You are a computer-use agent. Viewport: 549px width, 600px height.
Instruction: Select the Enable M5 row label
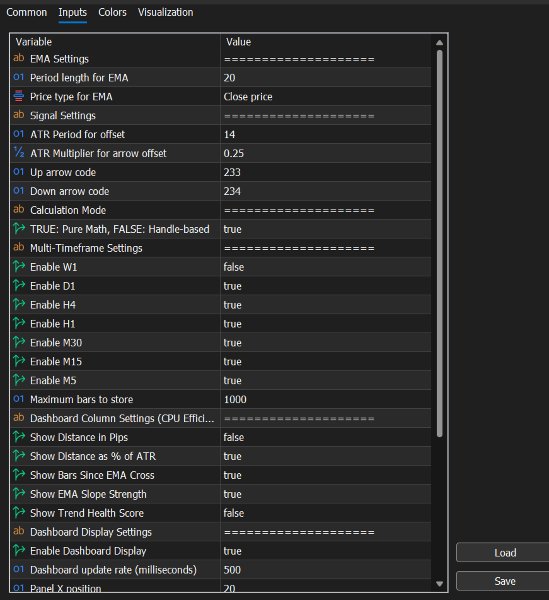point(53,380)
